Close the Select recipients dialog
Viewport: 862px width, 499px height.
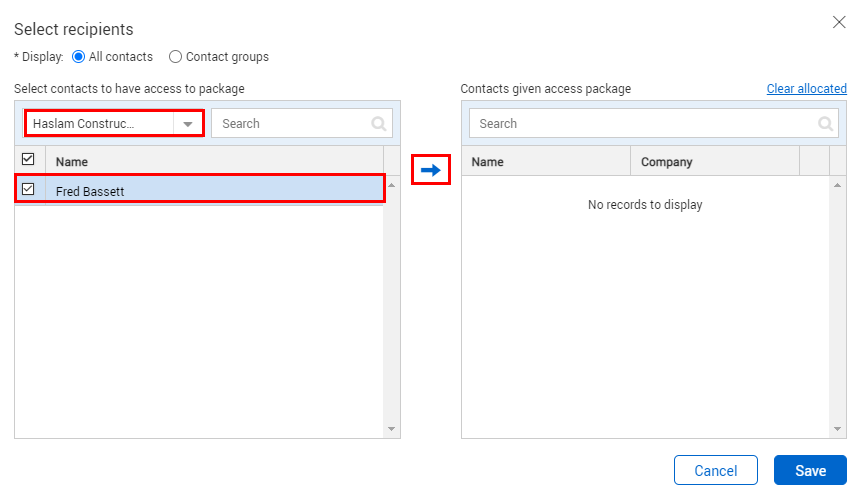point(839,22)
